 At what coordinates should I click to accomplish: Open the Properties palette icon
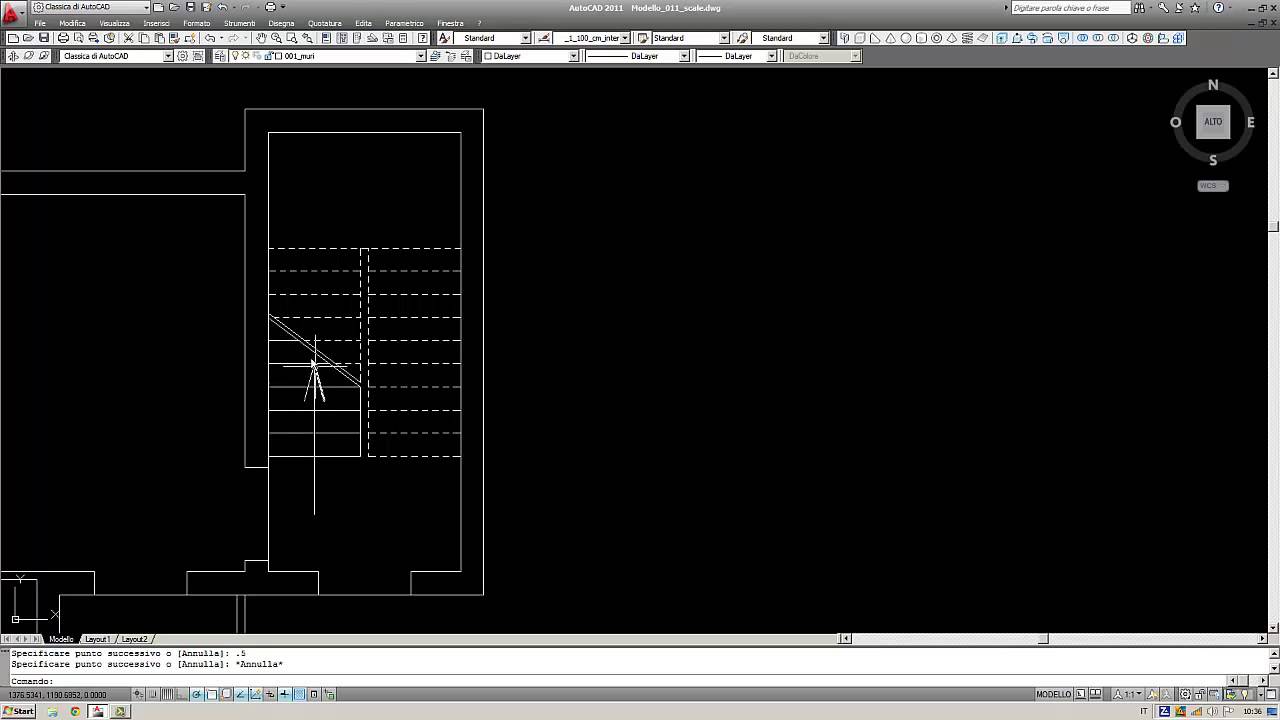point(326,38)
